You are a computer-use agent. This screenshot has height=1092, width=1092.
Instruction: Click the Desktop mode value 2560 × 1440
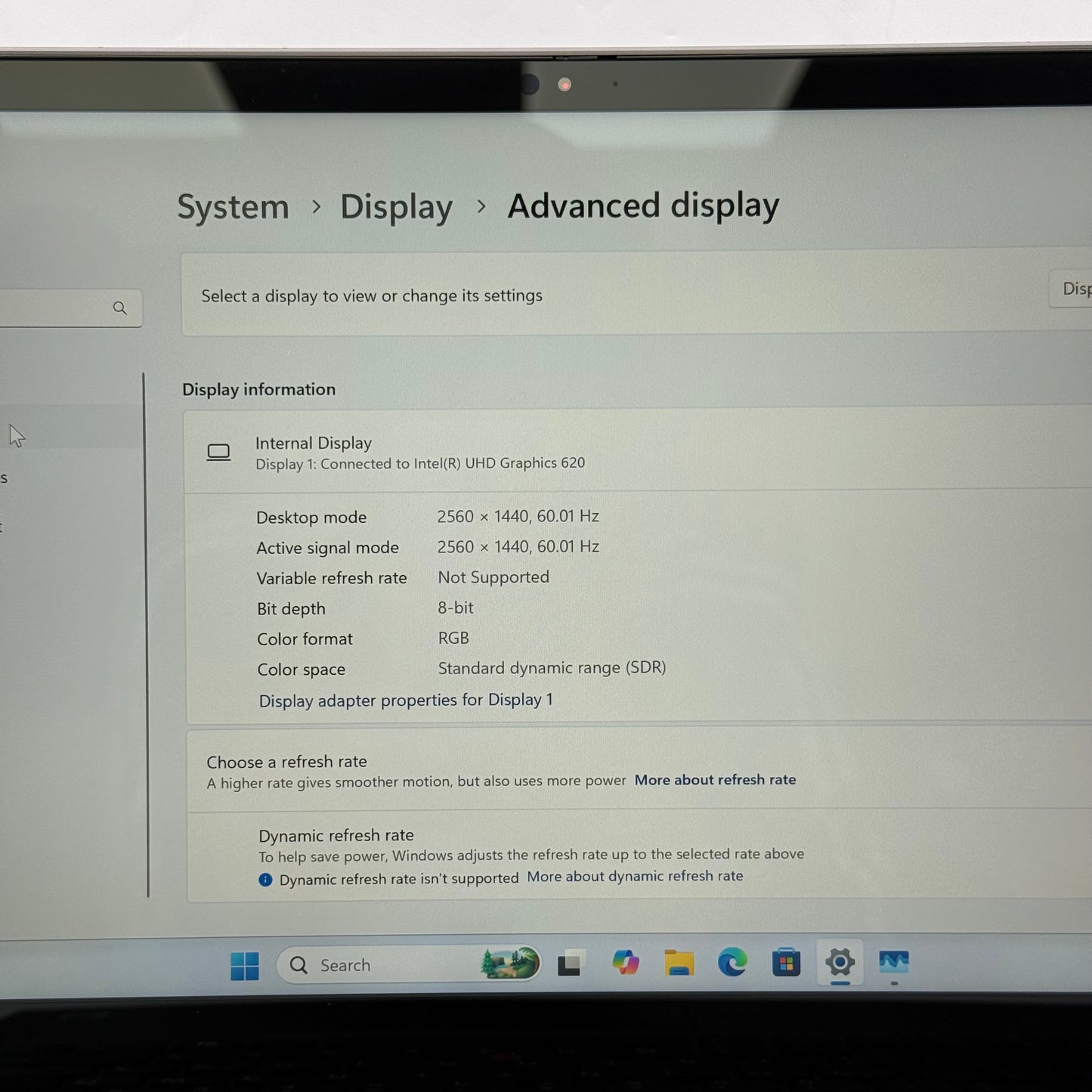pos(518,516)
